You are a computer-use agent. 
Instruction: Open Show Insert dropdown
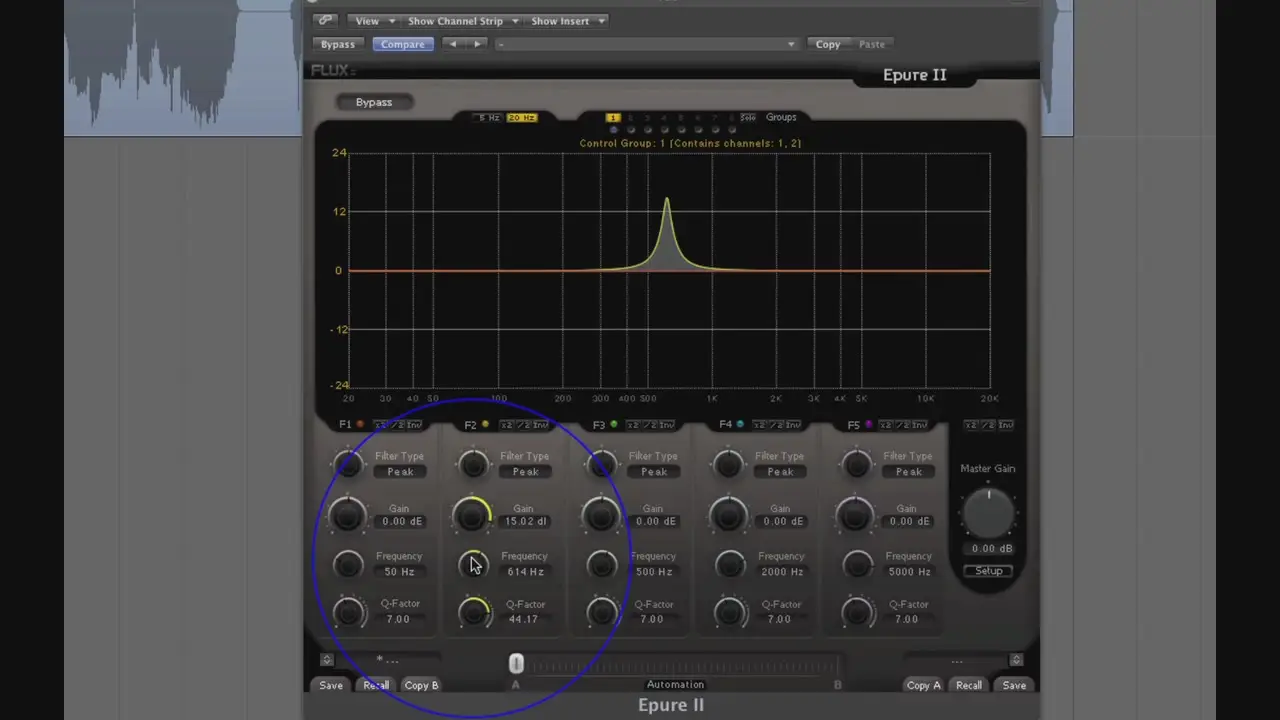567,20
